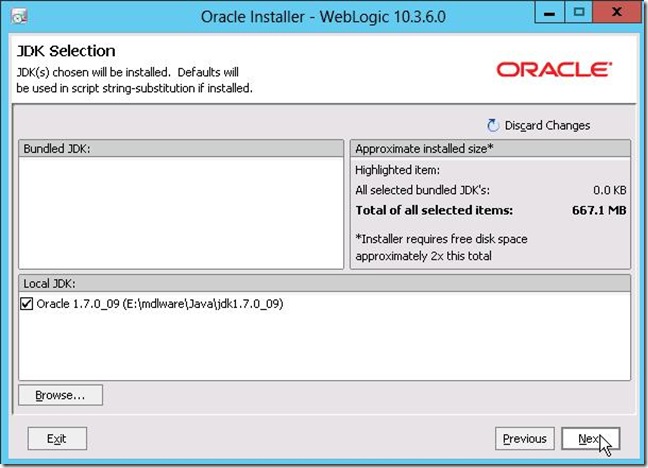Click the 667.1 MB total value

pyautogui.click(x=599, y=210)
